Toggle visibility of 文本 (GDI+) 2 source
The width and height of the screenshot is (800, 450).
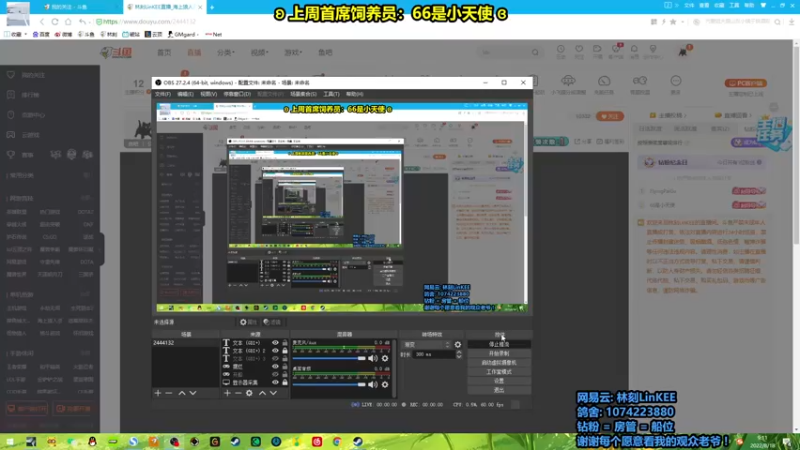(276, 351)
